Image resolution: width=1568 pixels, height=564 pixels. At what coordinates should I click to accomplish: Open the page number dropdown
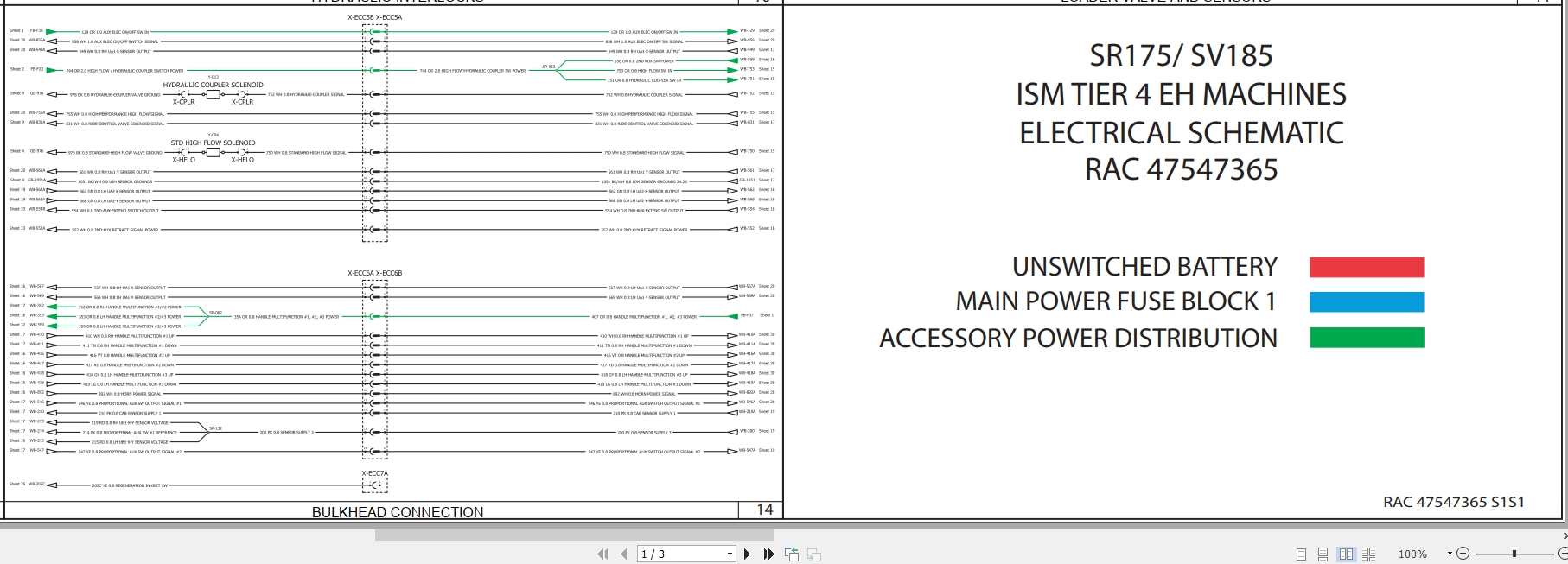tap(730, 554)
